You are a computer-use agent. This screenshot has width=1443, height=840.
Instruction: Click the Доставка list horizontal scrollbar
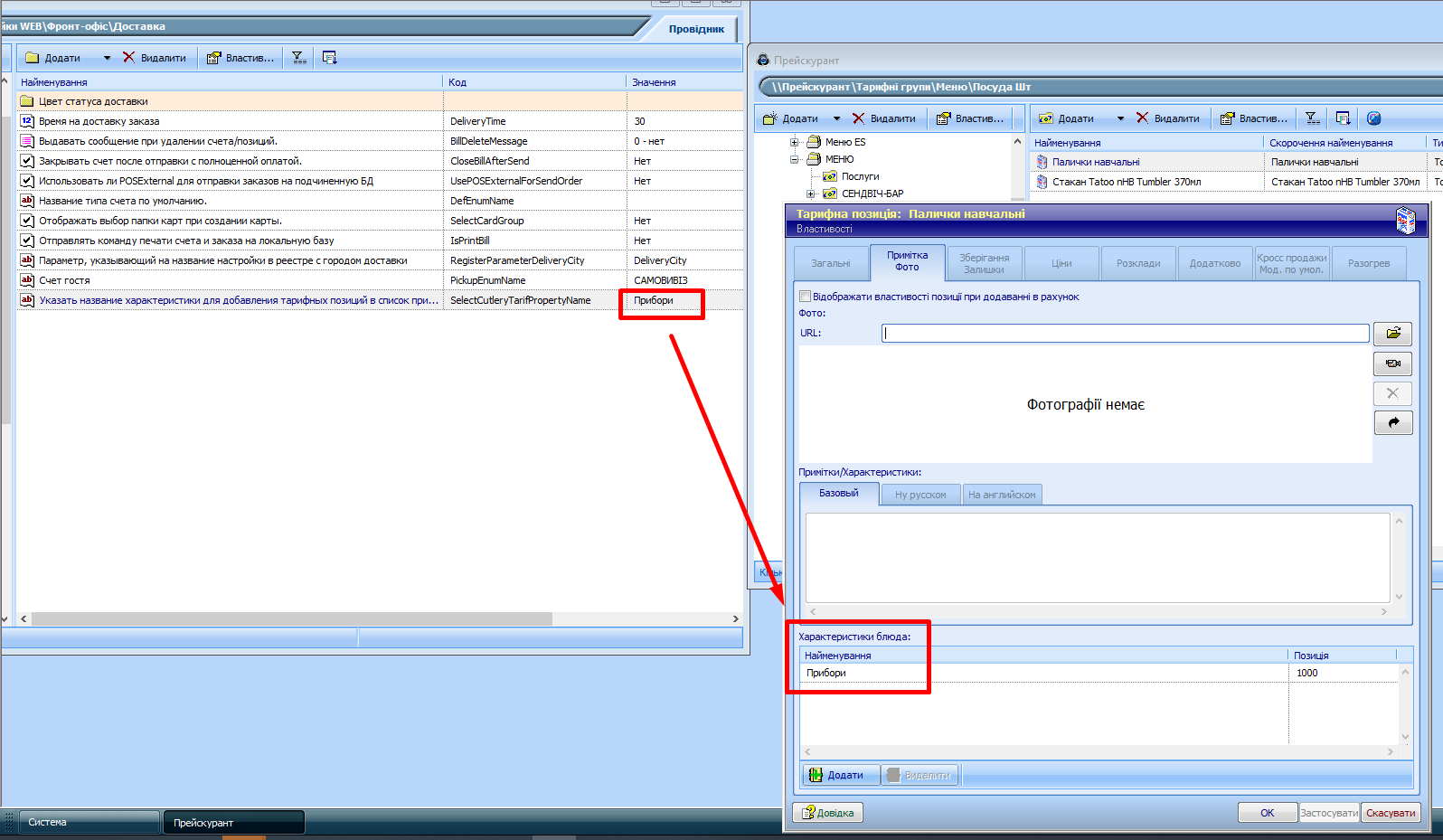tap(291, 619)
